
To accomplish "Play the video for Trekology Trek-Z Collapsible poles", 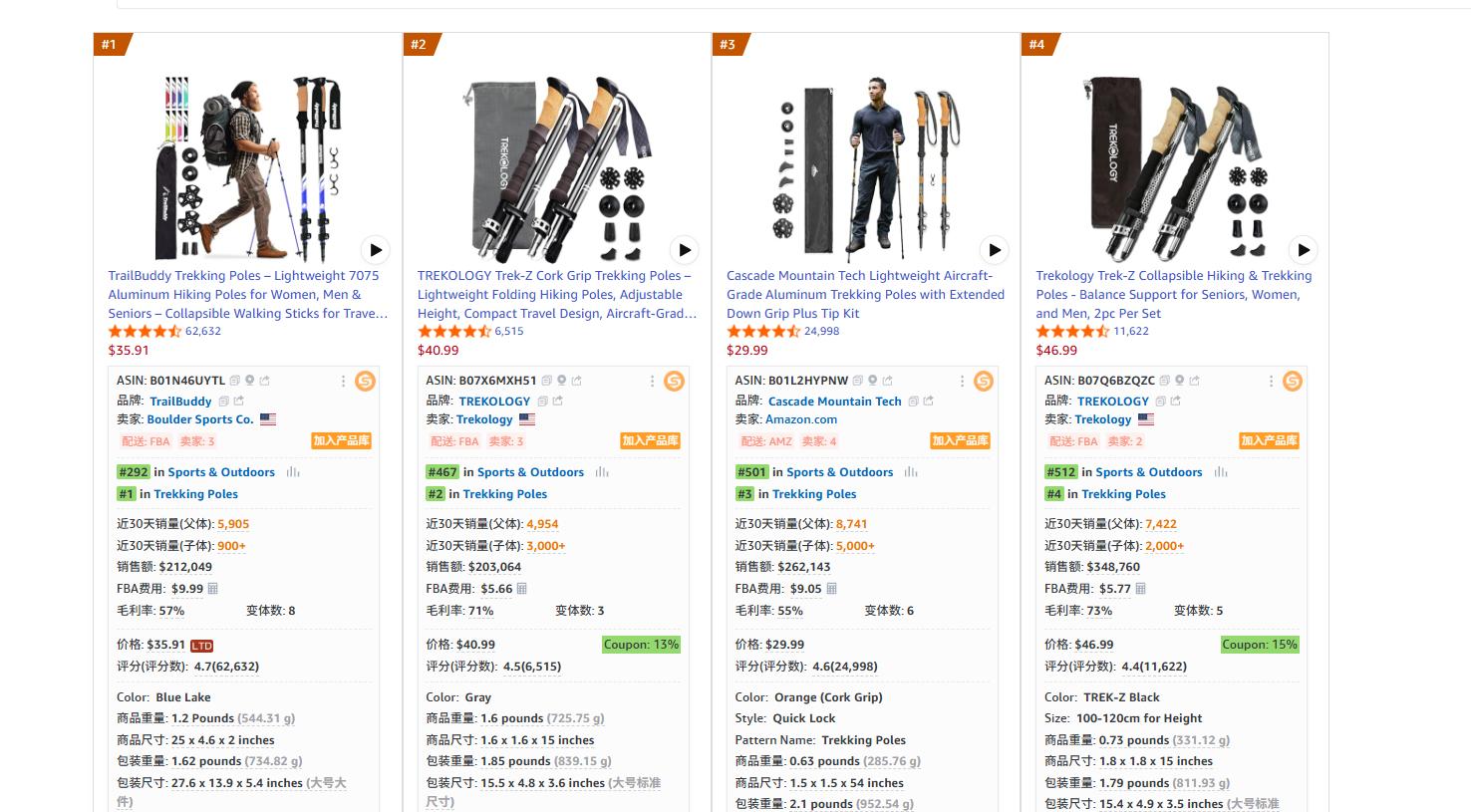I will click(x=1303, y=249).
